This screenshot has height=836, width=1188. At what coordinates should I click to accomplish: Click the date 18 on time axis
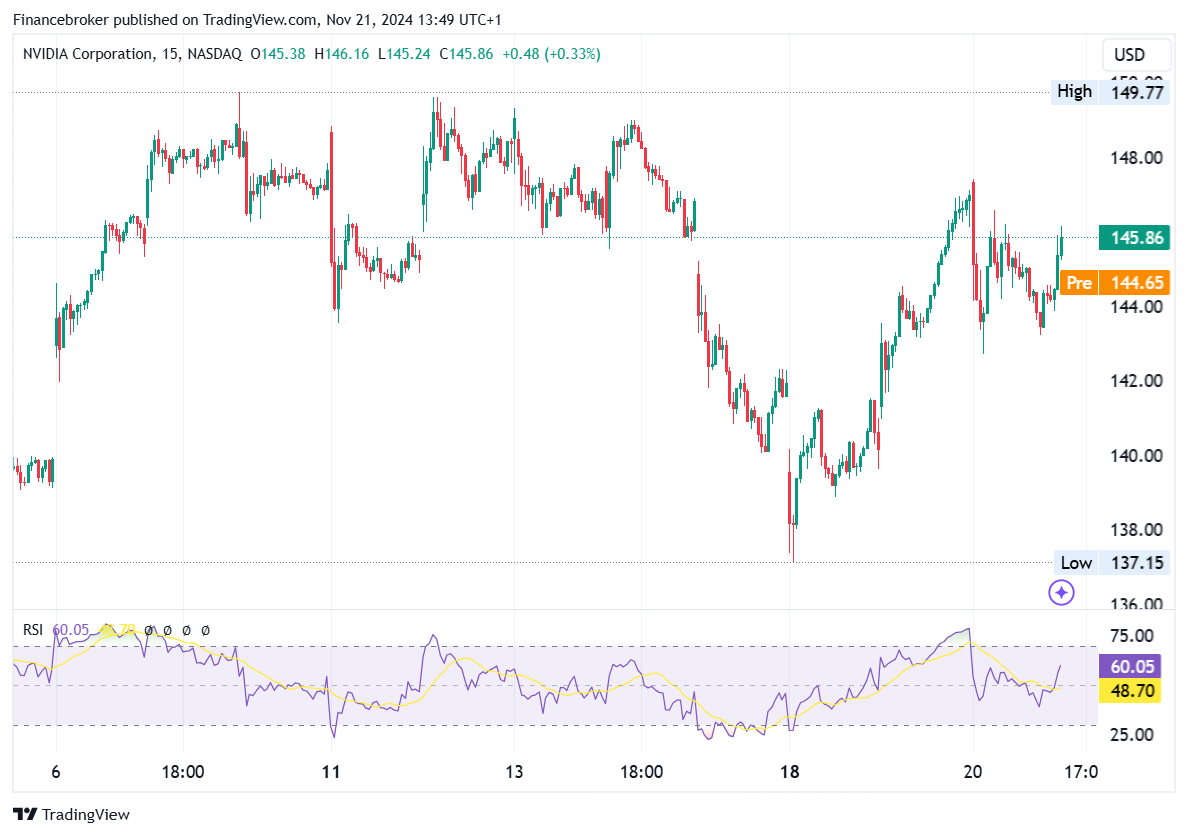coord(789,772)
